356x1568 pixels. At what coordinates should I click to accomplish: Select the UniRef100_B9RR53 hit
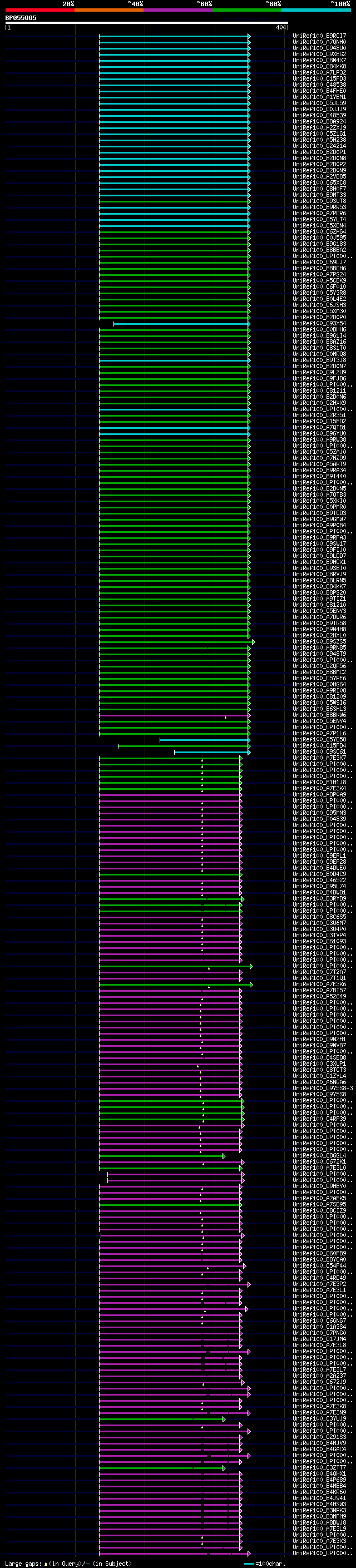pyautogui.click(x=319, y=207)
